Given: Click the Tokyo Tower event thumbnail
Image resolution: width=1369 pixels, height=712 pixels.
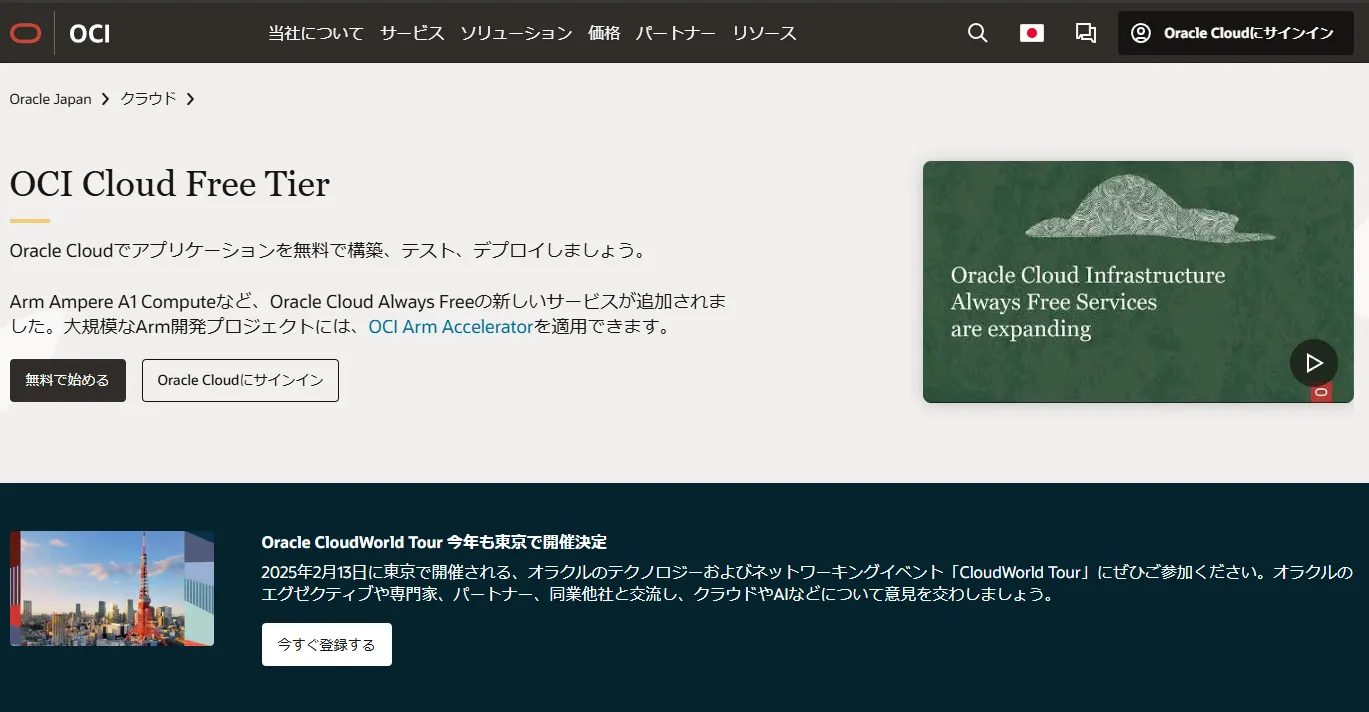Looking at the screenshot, I should pos(112,588).
